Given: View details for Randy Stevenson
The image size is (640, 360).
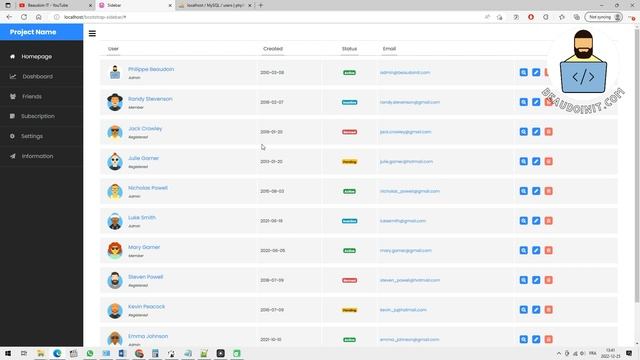Looking at the screenshot, I should click(x=523, y=102).
